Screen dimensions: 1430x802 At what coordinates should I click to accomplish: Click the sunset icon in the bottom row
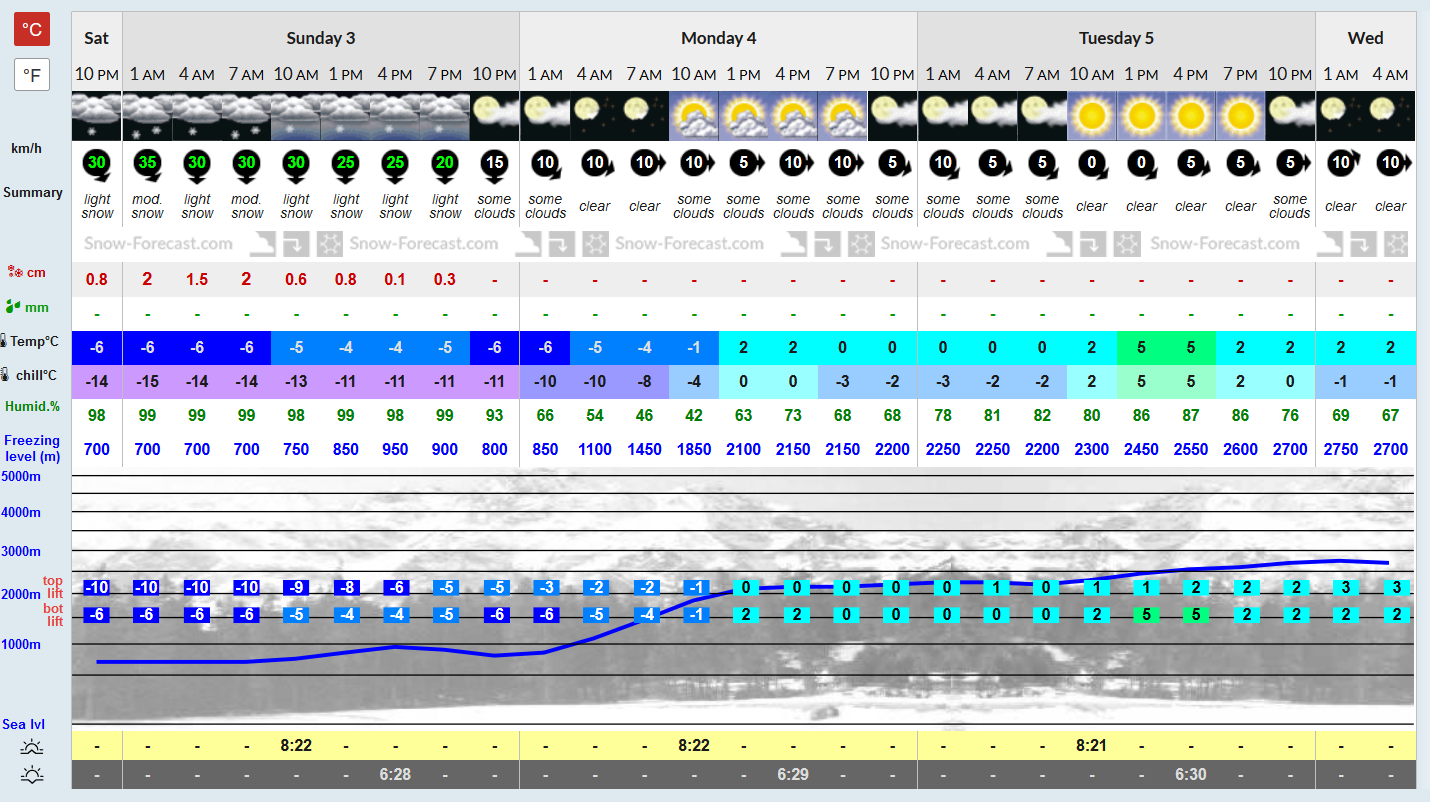click(32, 774)
